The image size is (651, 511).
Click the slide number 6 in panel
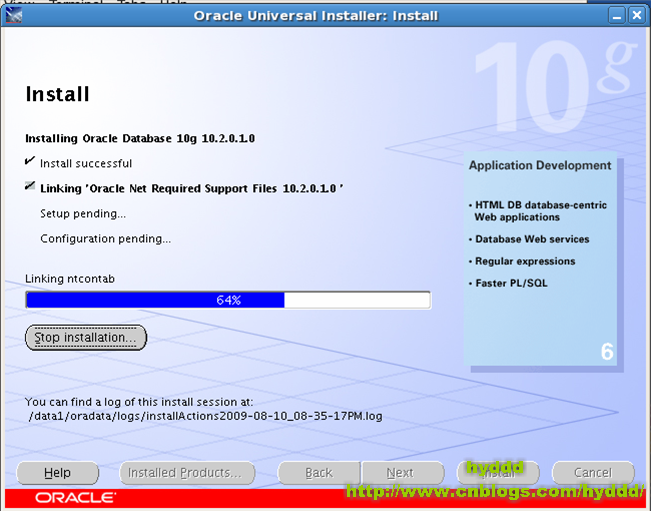(607, 352)
